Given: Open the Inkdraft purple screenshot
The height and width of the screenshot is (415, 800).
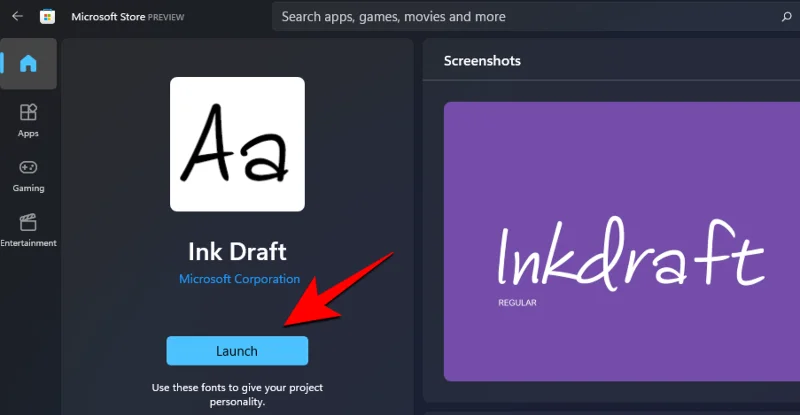Looking at the screenshot, I should click(622, 241).
